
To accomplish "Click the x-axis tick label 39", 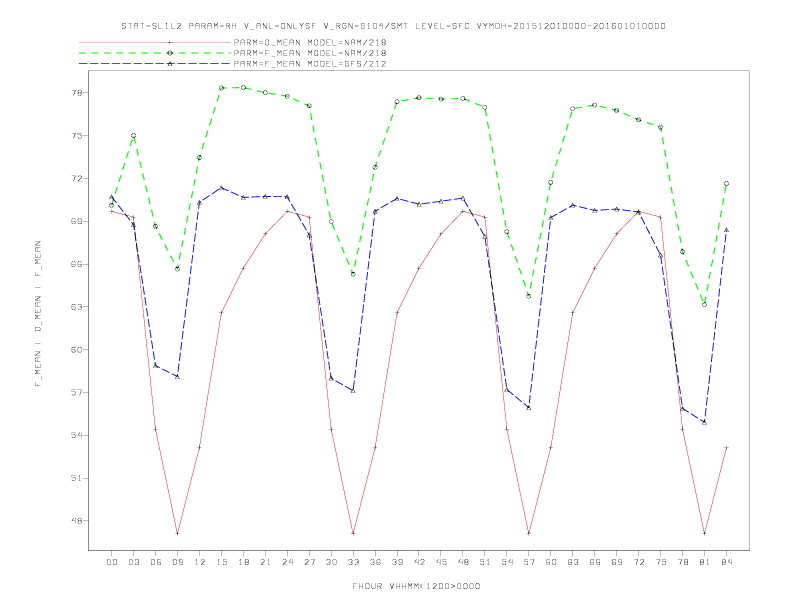I will coord(398,562).
